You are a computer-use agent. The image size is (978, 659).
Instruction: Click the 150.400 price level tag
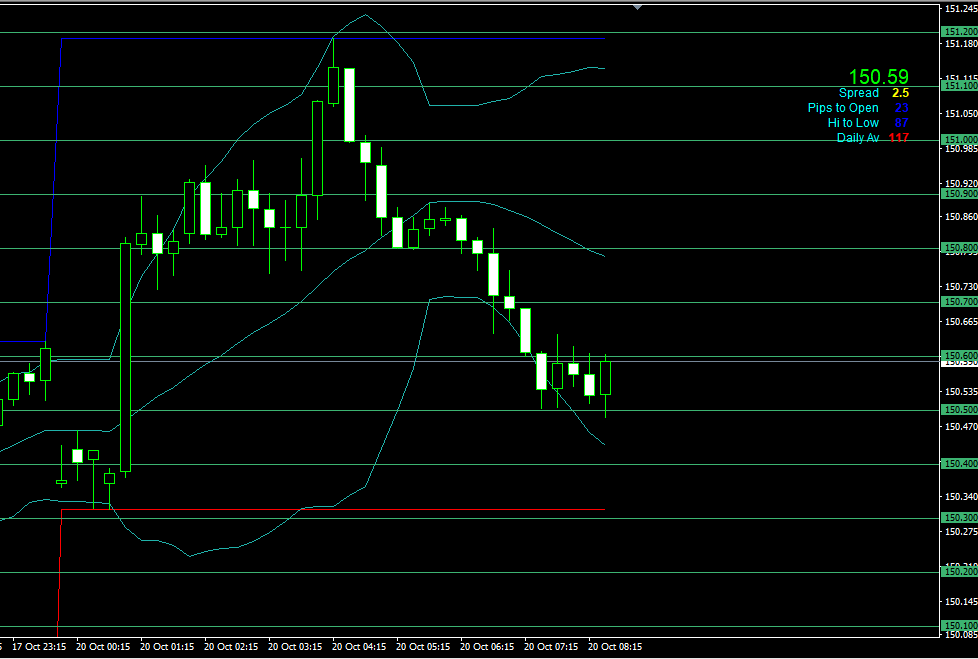pyautogui.click(x=959, y=464)
